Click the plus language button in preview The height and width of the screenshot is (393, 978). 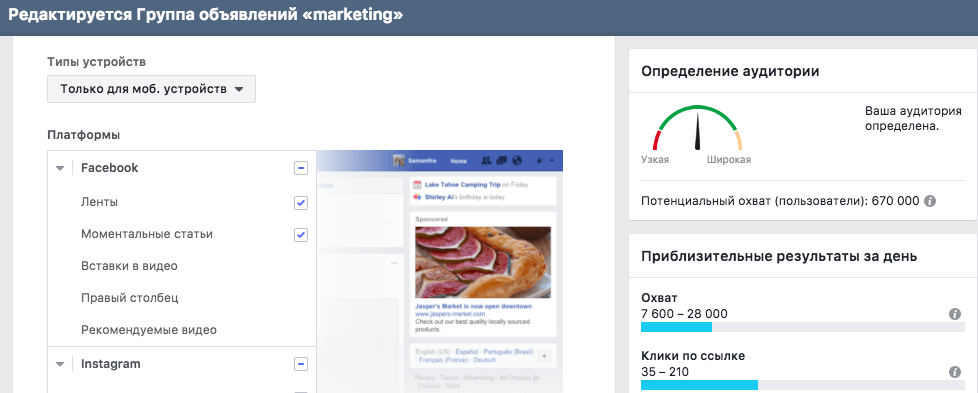coord(543,356)
